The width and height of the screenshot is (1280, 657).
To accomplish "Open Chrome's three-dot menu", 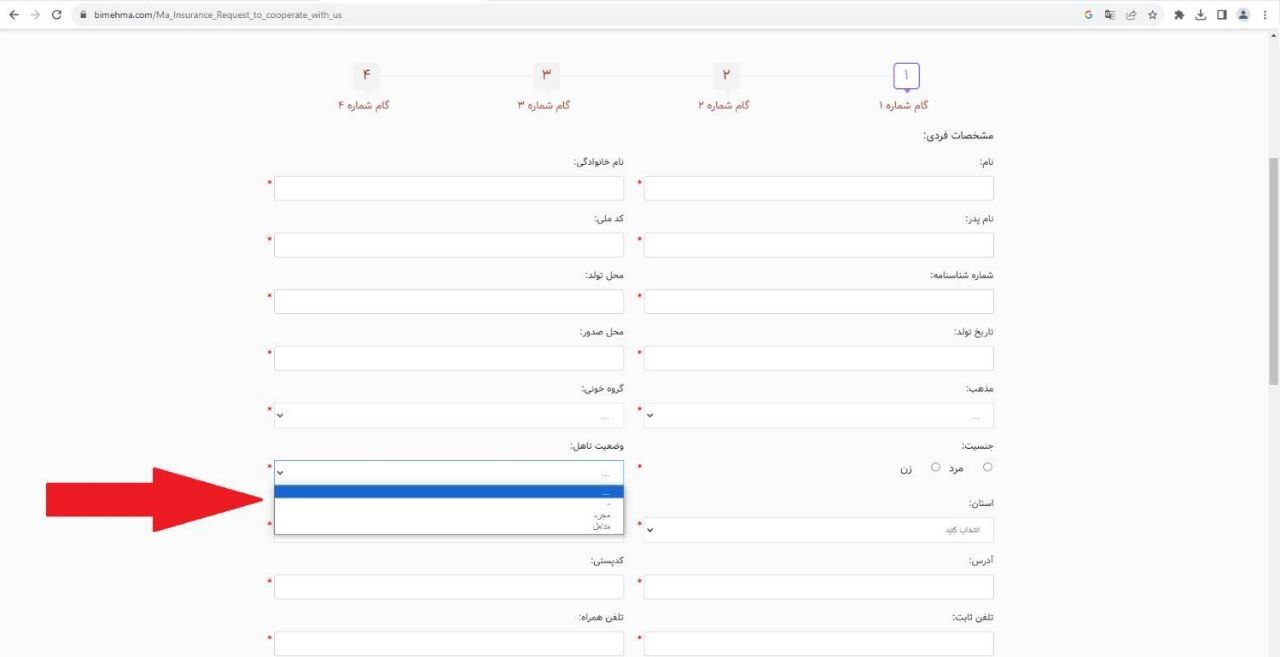I will click(1266, 14).
